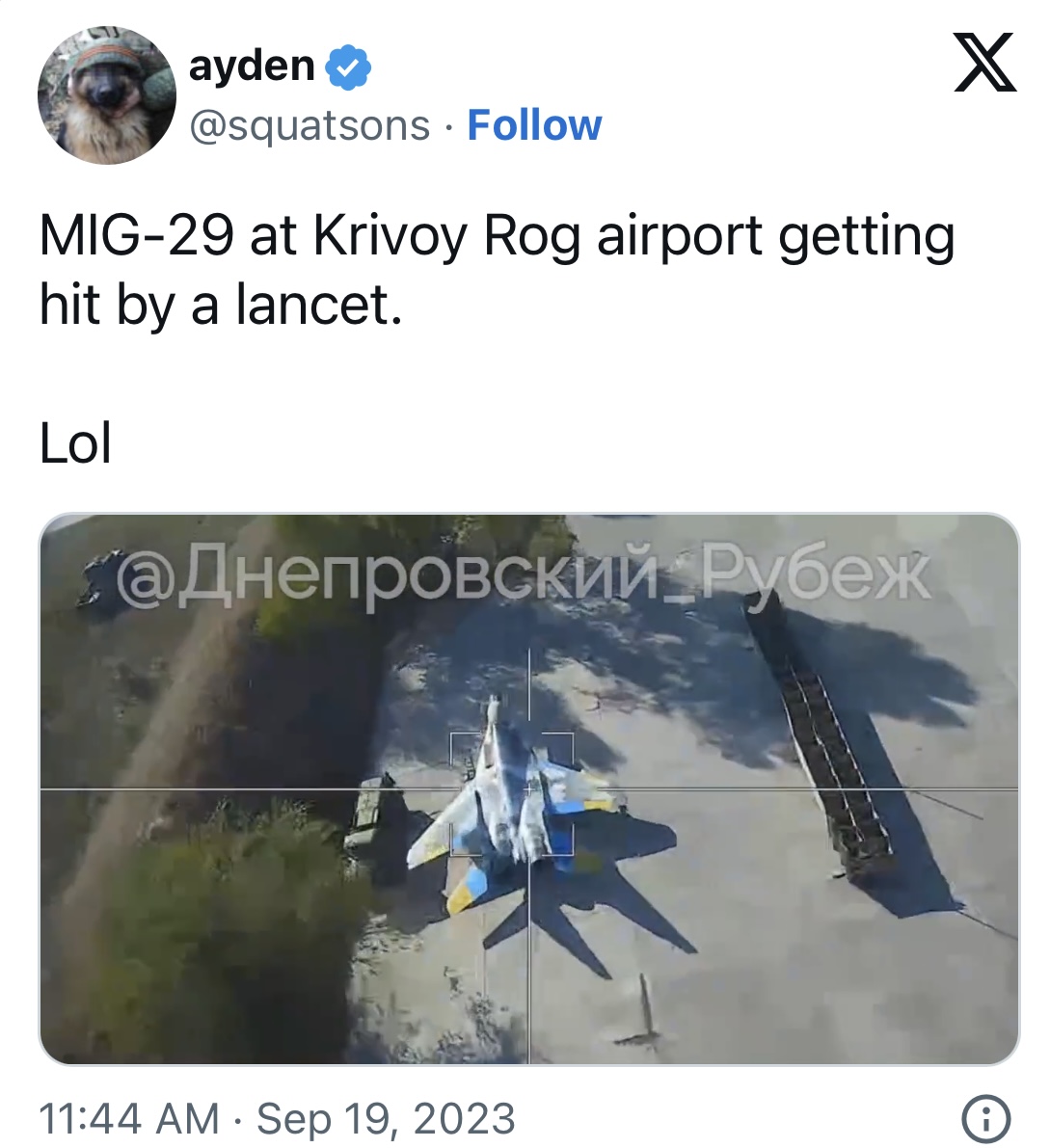1050x1148 pixels.
Task: Visit the @squatsons handle link
Action: coord(309,126)
